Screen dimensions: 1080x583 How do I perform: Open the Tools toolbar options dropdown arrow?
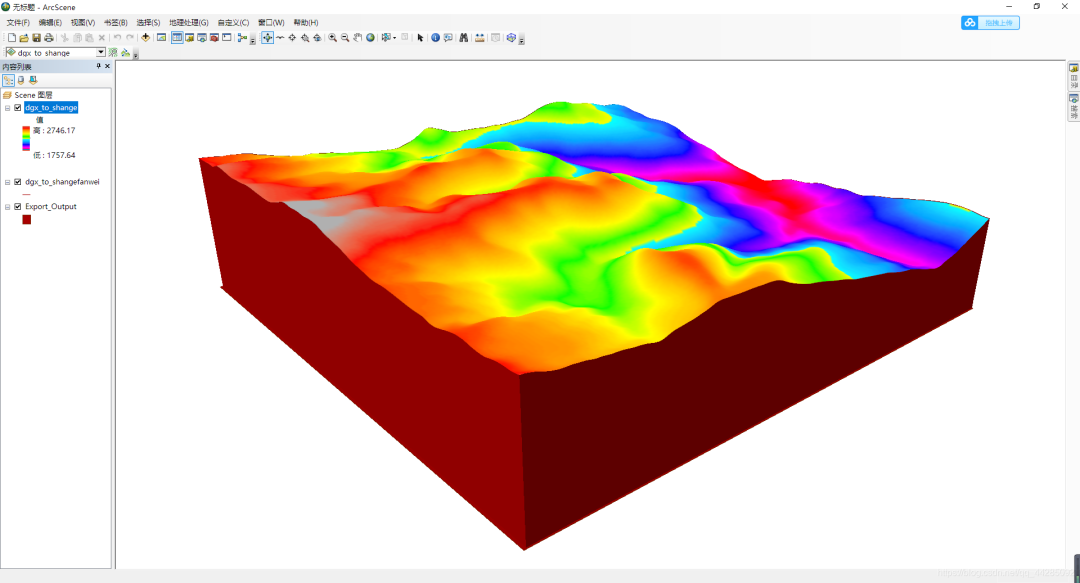pyautogui.click(x=521, y=41)
